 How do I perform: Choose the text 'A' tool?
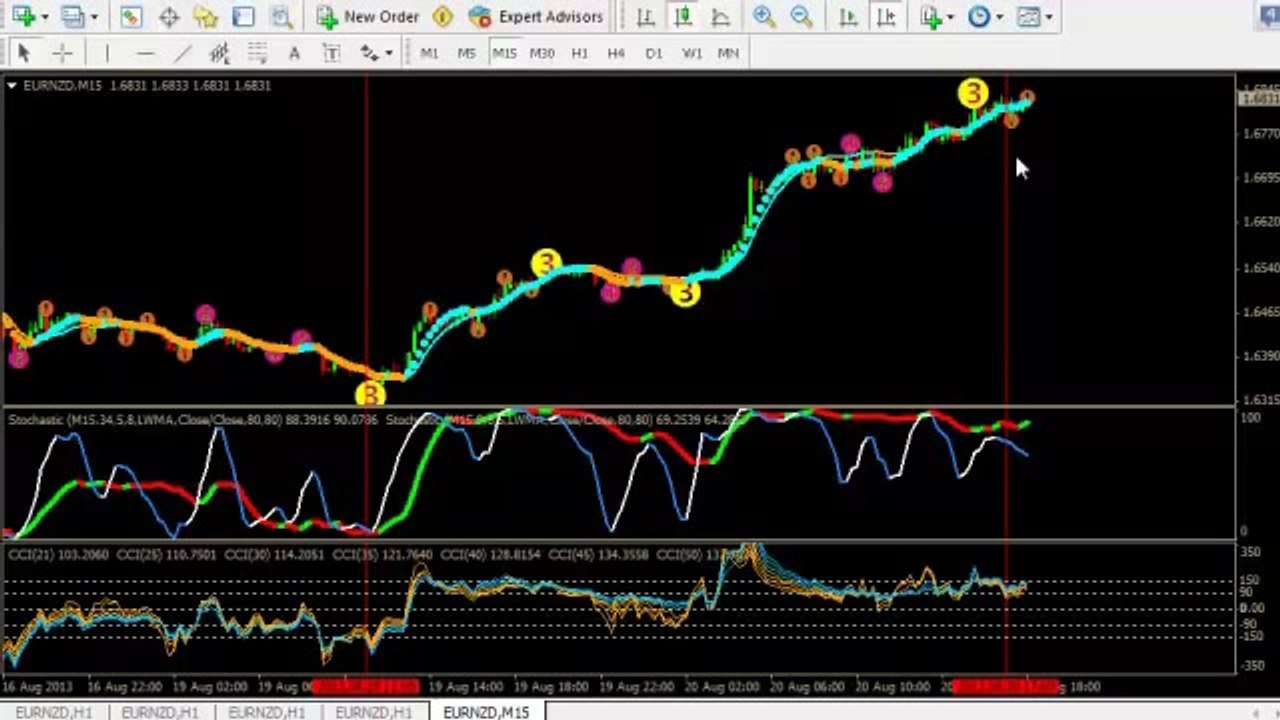point(294,53)
